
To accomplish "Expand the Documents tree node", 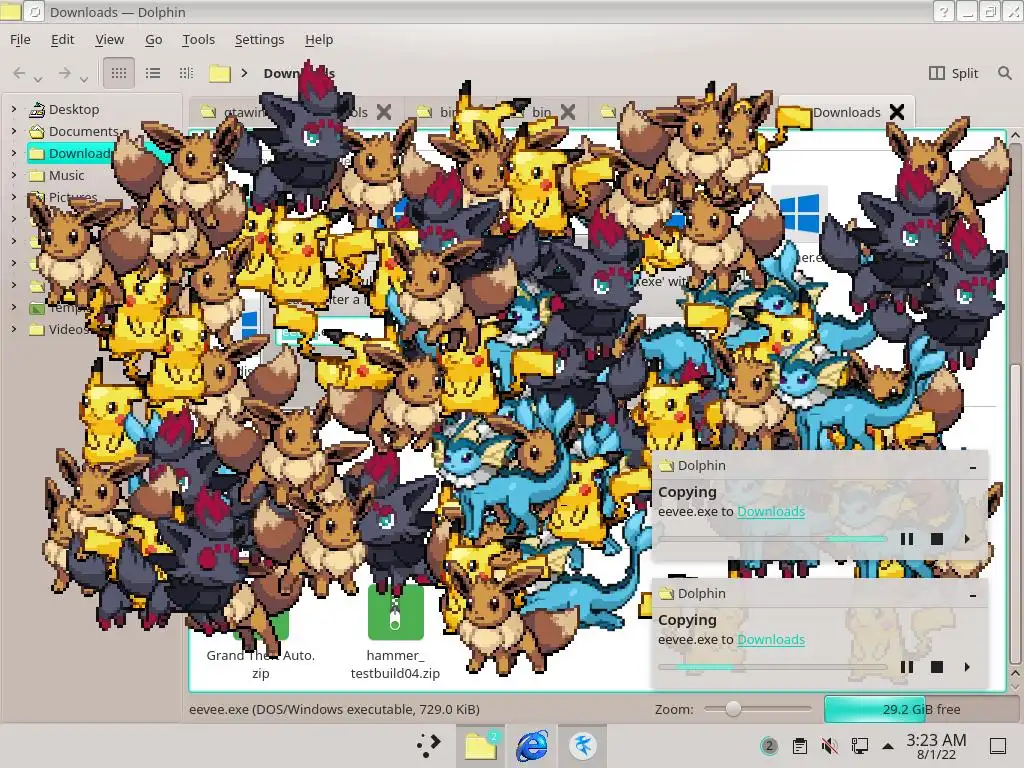I will pos(14,131).
